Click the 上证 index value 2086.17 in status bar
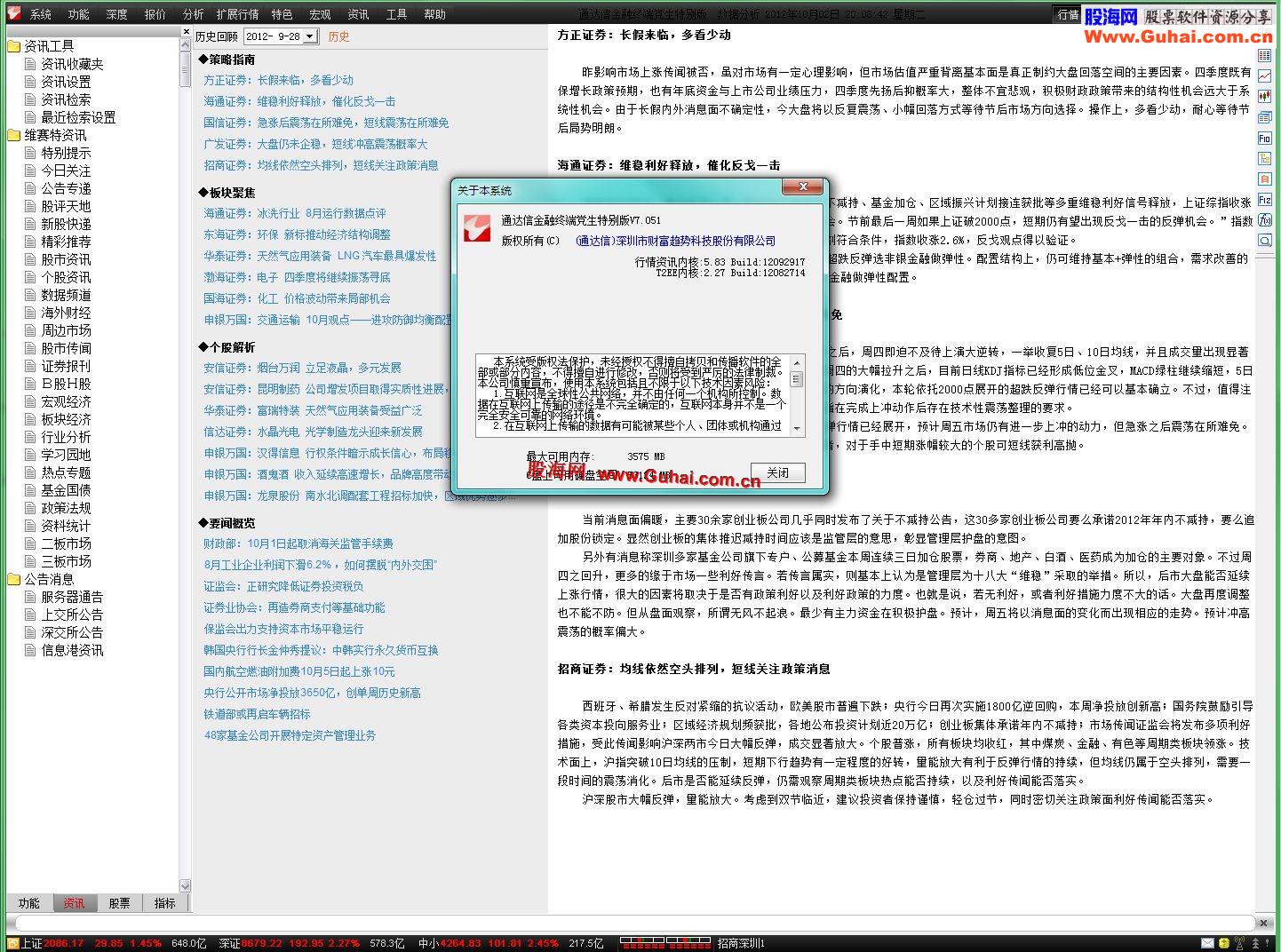 63,943
